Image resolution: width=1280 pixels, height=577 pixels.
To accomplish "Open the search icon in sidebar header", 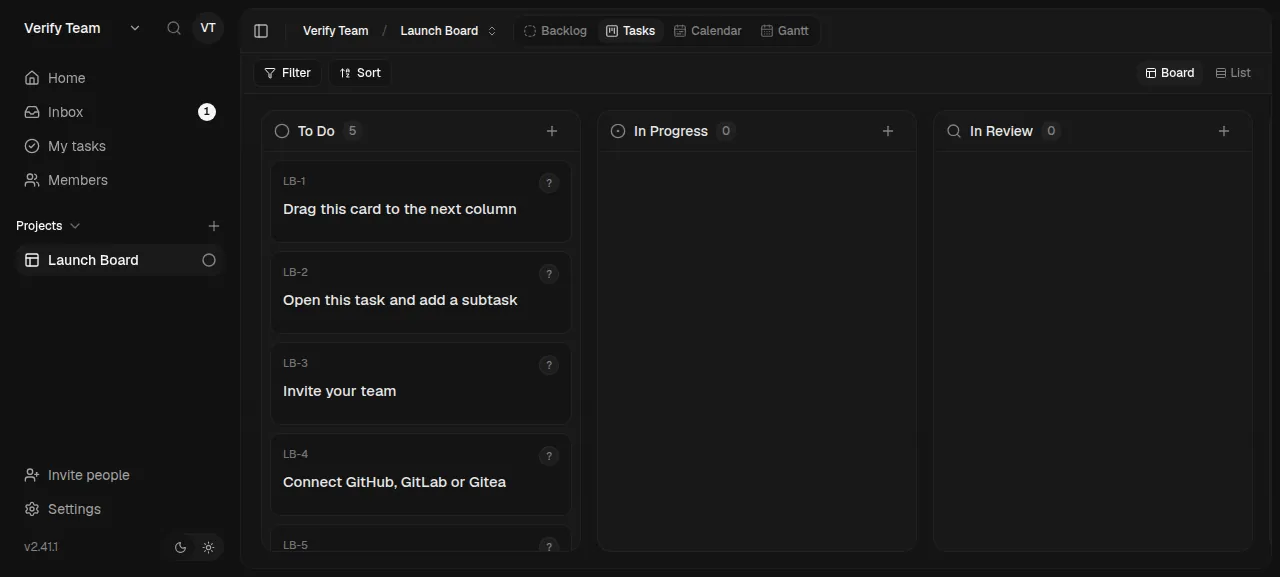I will pos(174,28).
